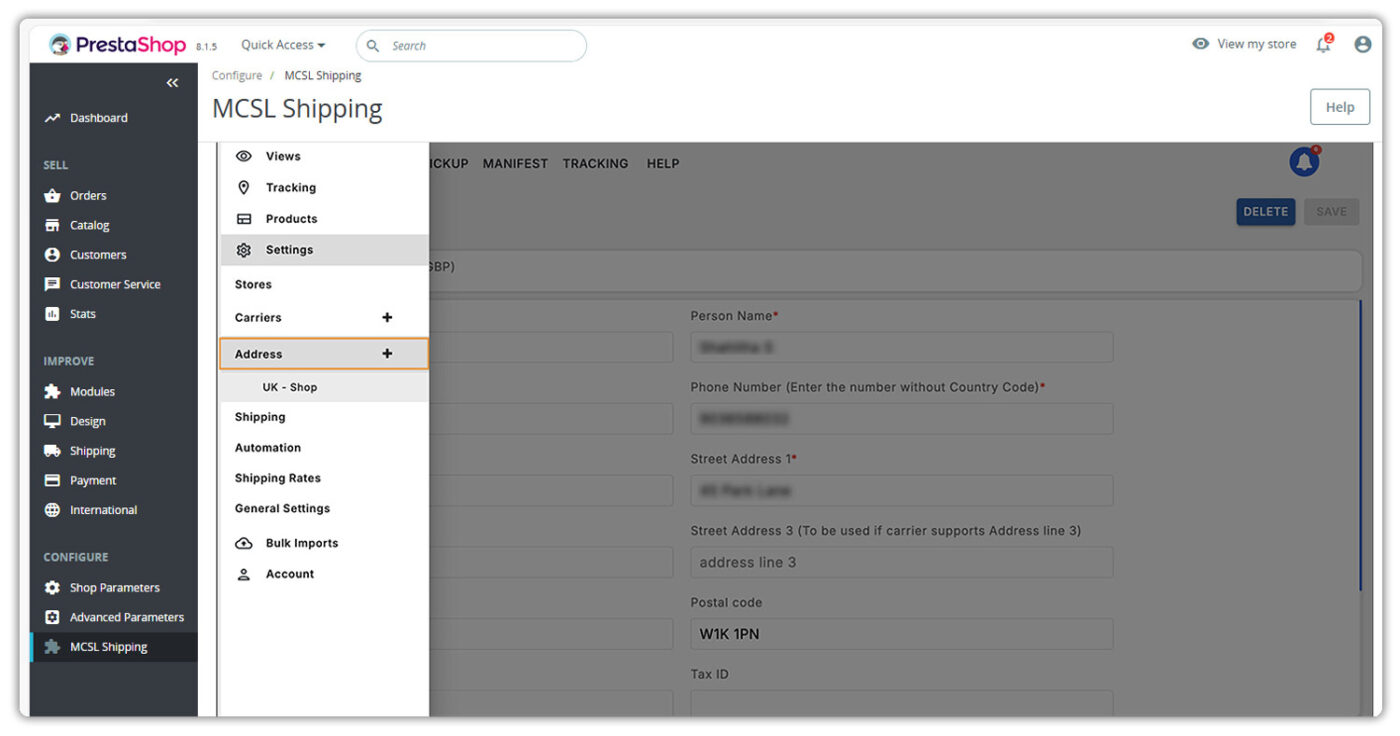
Task: Switch to the HELP tab
Action: (x=663, y=164)
